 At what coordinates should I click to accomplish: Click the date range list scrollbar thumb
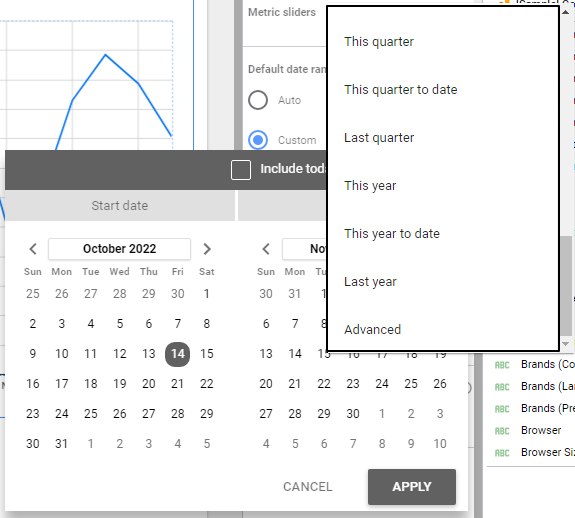(566, 286)
